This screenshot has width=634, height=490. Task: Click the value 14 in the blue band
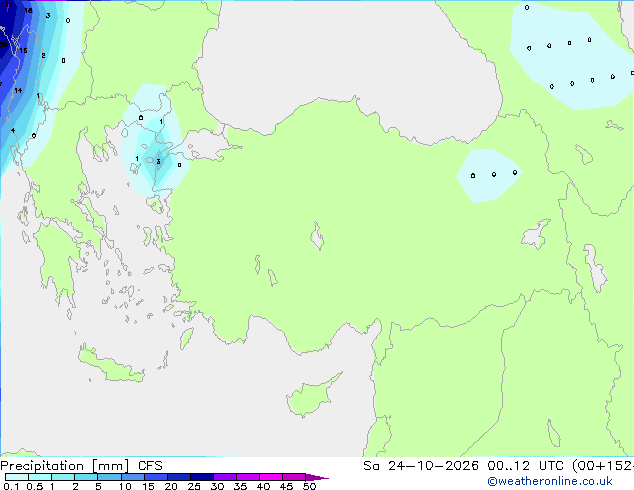[18, 91]
